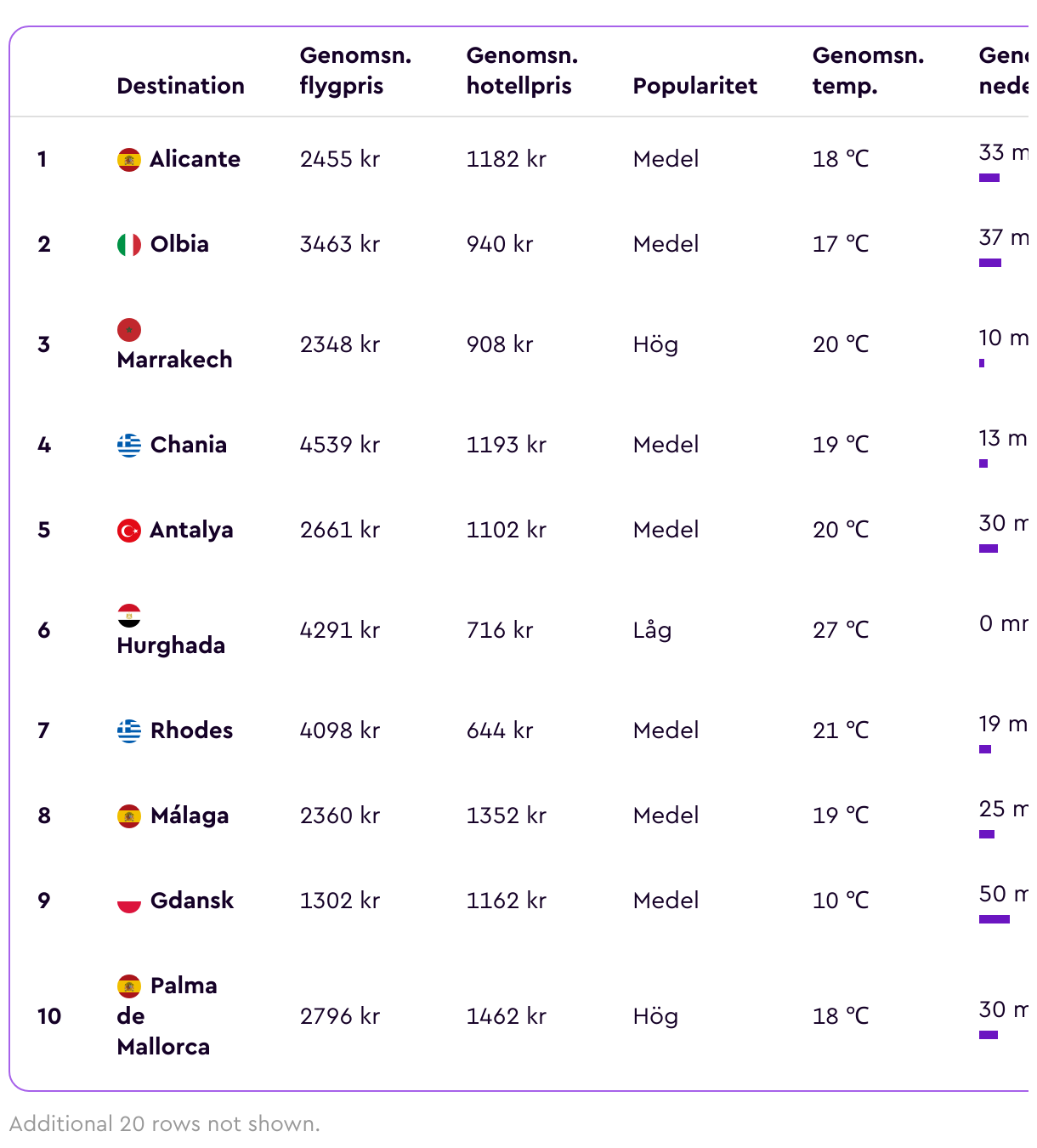Click the Popularitet column header
Viewport: 1037px width, 1148px height.
click(694, 86)
